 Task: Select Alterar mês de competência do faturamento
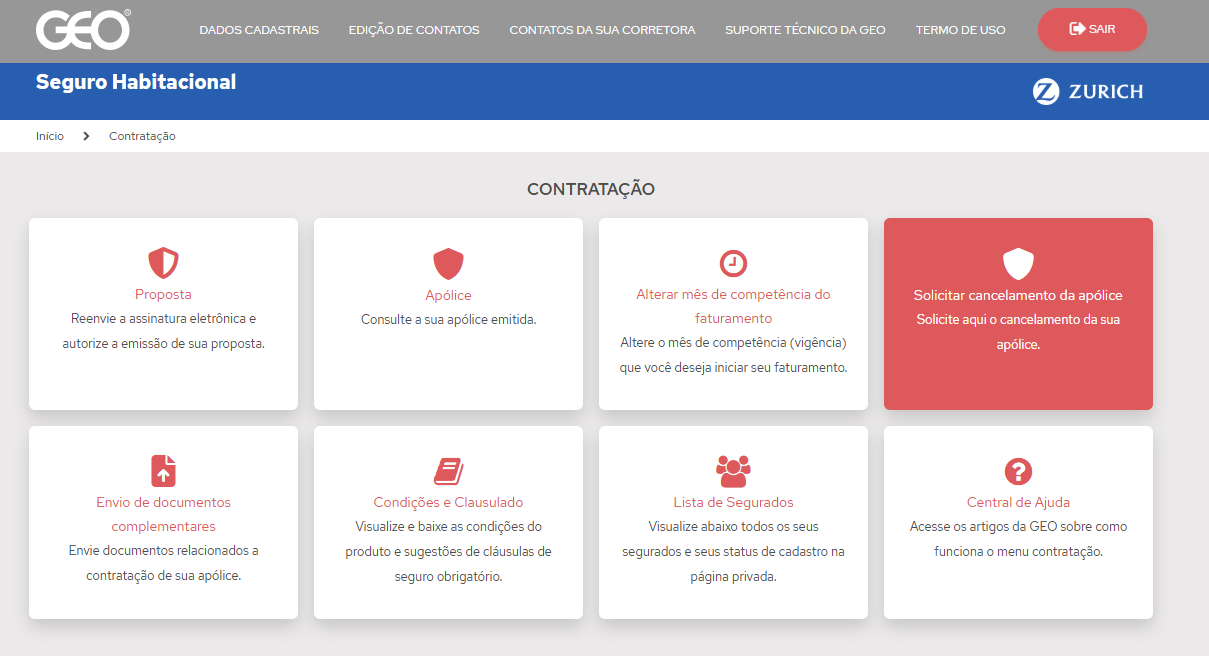coord(733,307)
